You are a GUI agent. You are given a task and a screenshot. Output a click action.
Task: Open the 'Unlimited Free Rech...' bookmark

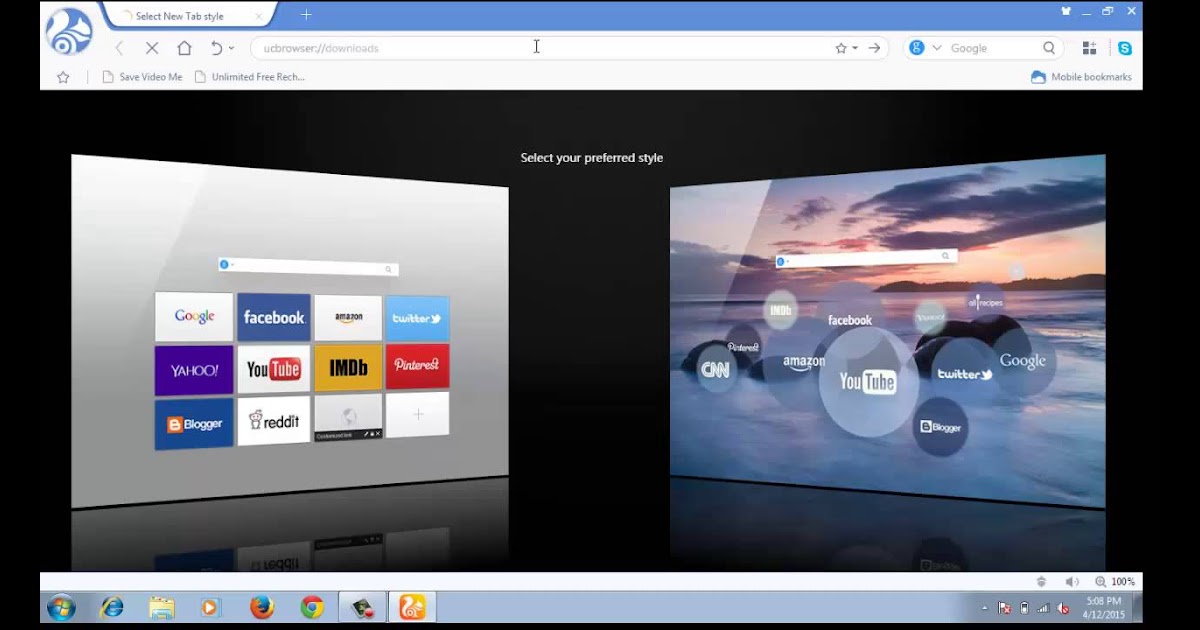pyautogui.click(x=250, y=77)
